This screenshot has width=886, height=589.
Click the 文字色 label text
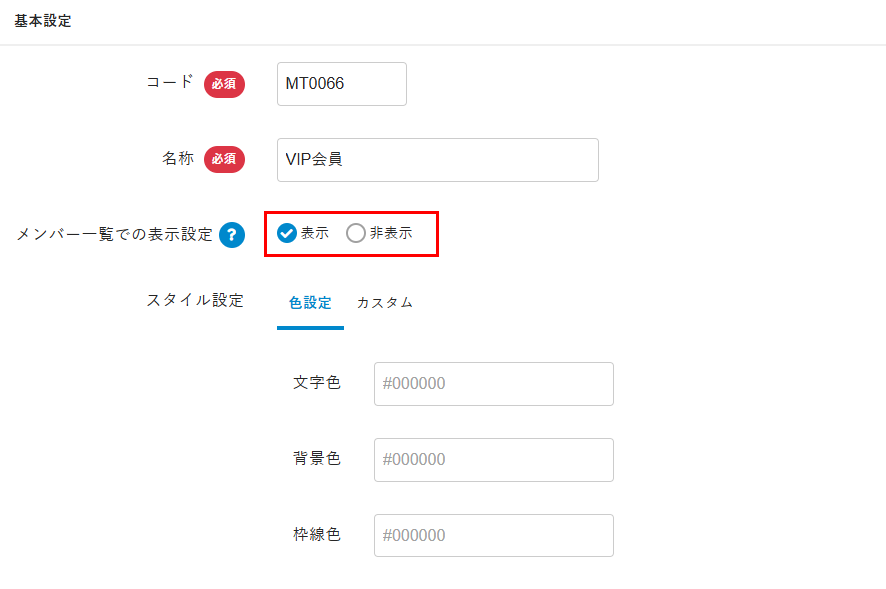click(317, 383)
